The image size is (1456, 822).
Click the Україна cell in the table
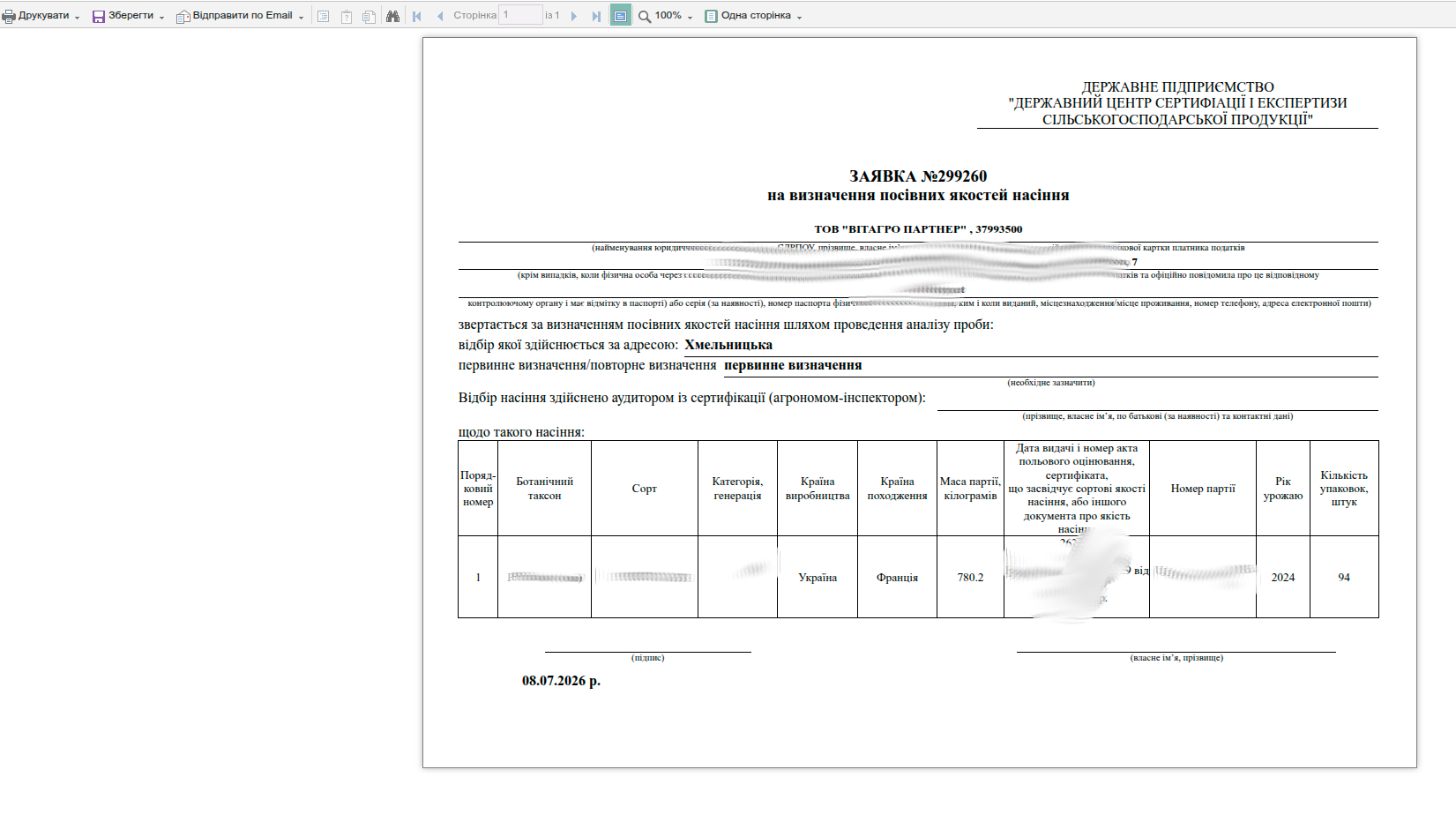pyautogui.click(x=818, y=578)
